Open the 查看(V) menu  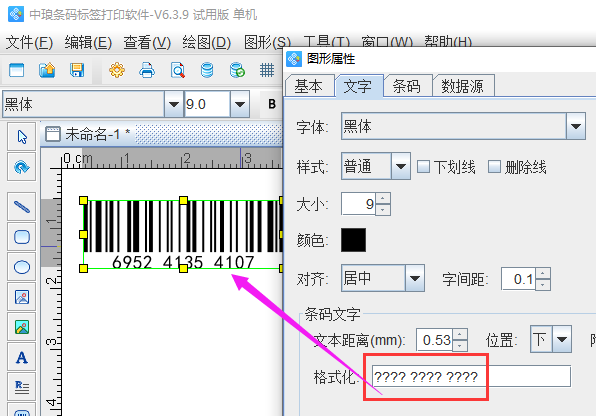click(x=147, y=42)
